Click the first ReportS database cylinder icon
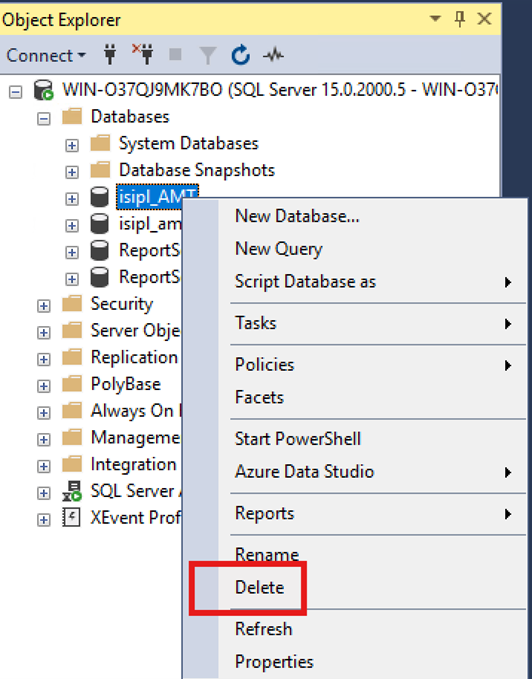The image size is (532, 679). pos(100,251)
